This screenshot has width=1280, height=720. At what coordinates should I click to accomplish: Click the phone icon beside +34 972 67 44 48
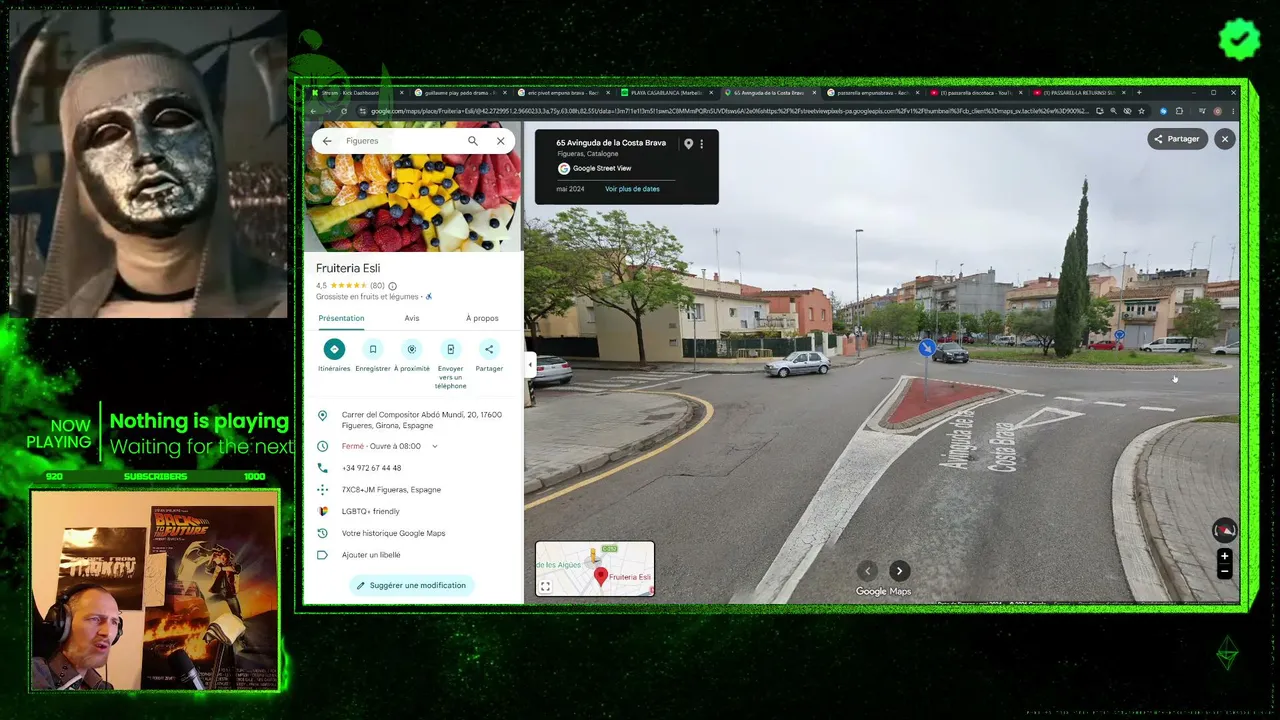322,468
